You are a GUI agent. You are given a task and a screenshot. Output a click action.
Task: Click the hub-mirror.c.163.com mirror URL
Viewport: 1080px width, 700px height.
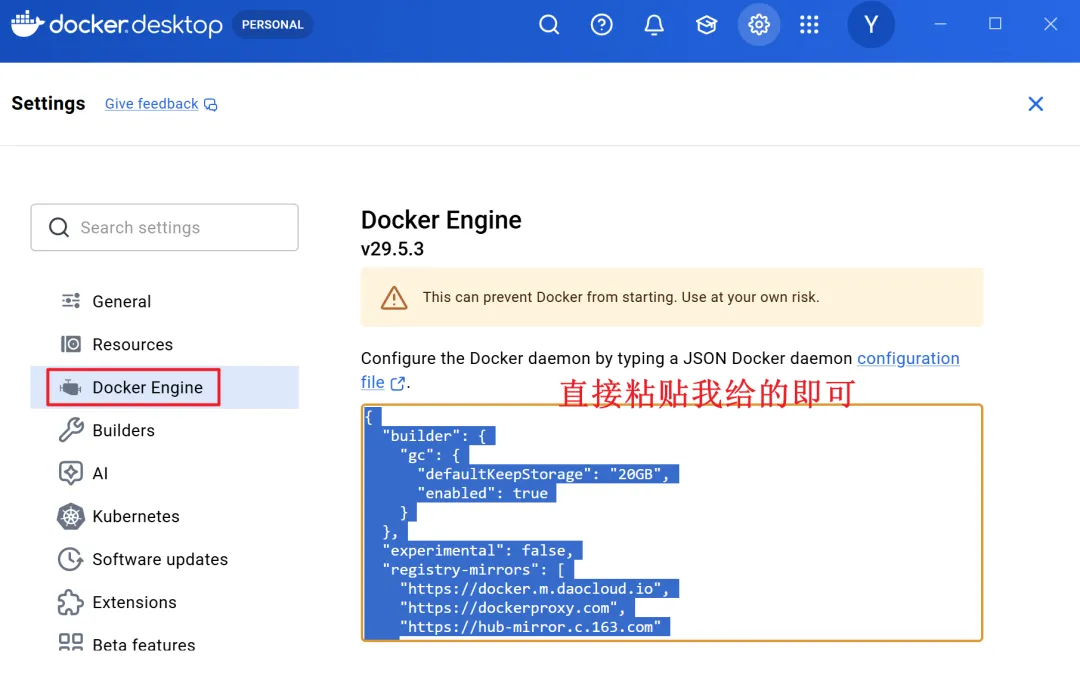pos(530,627)
